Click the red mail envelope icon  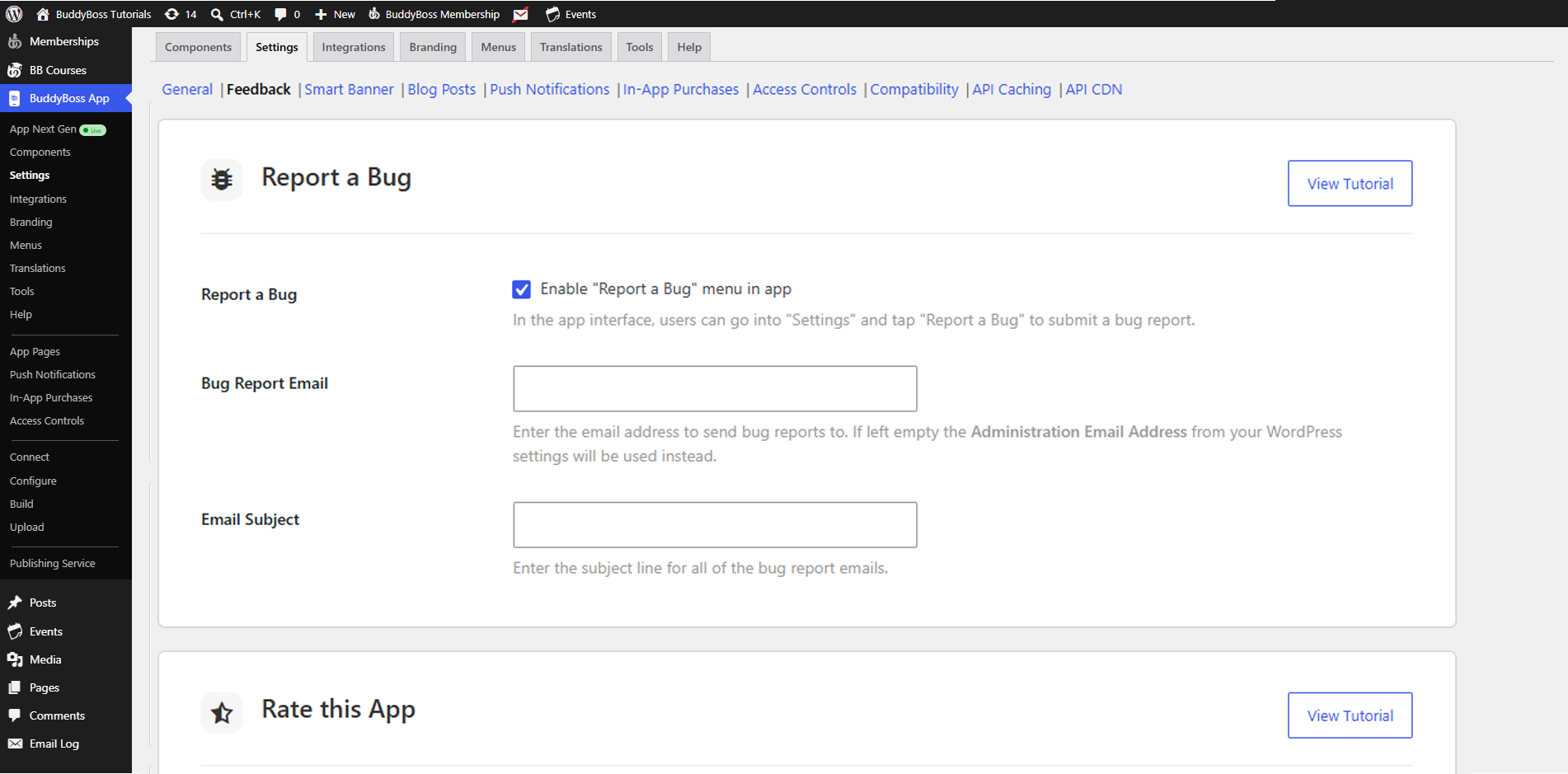(x=521, y=14)
